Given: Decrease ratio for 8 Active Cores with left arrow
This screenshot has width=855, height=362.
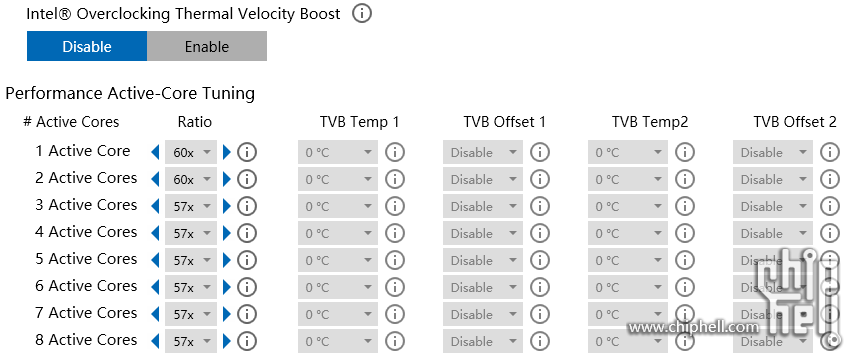Looking at the screenshot, I should 155,341.
